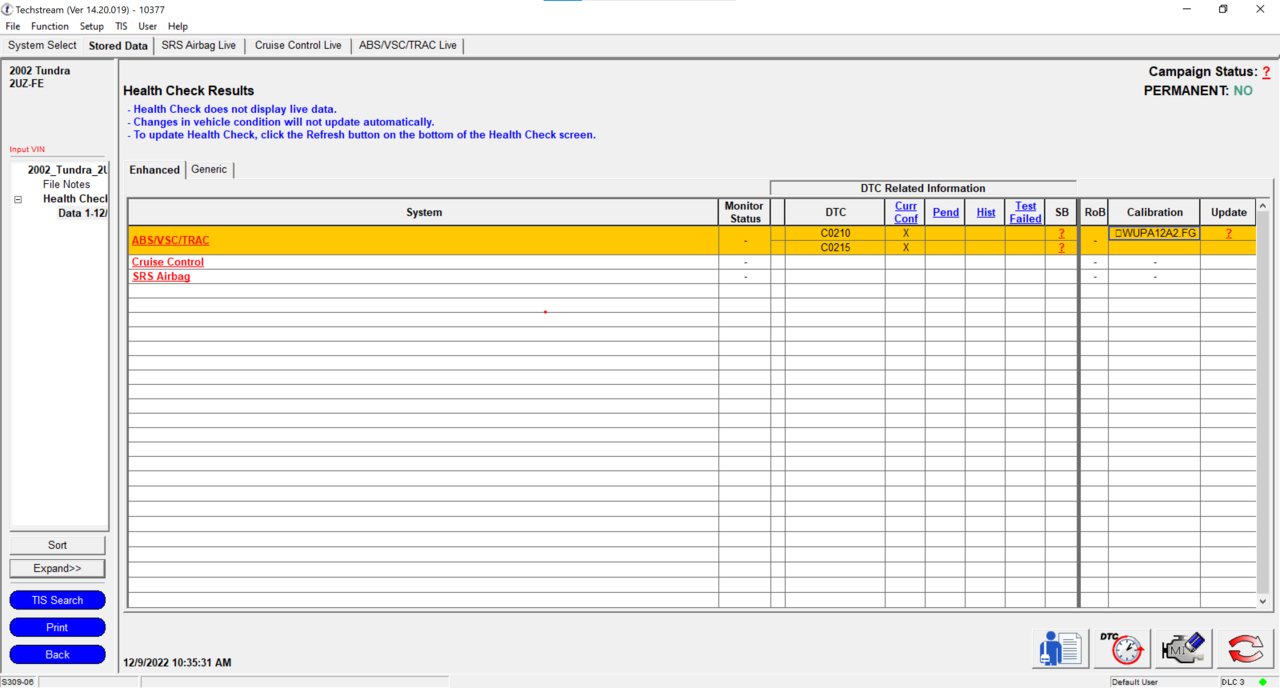Click the Input VIN link

tap(27, 150)
